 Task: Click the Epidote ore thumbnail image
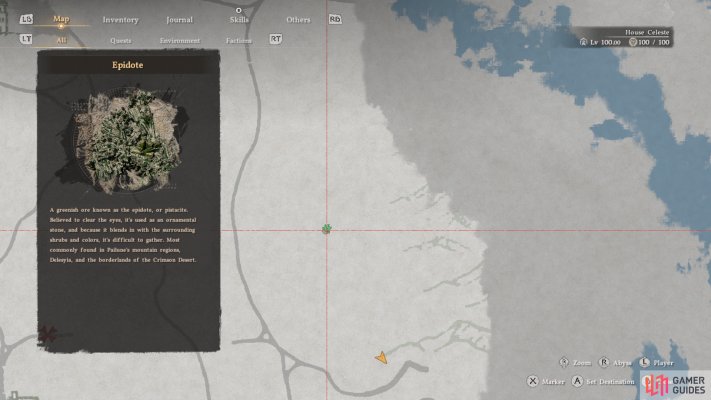129,141
